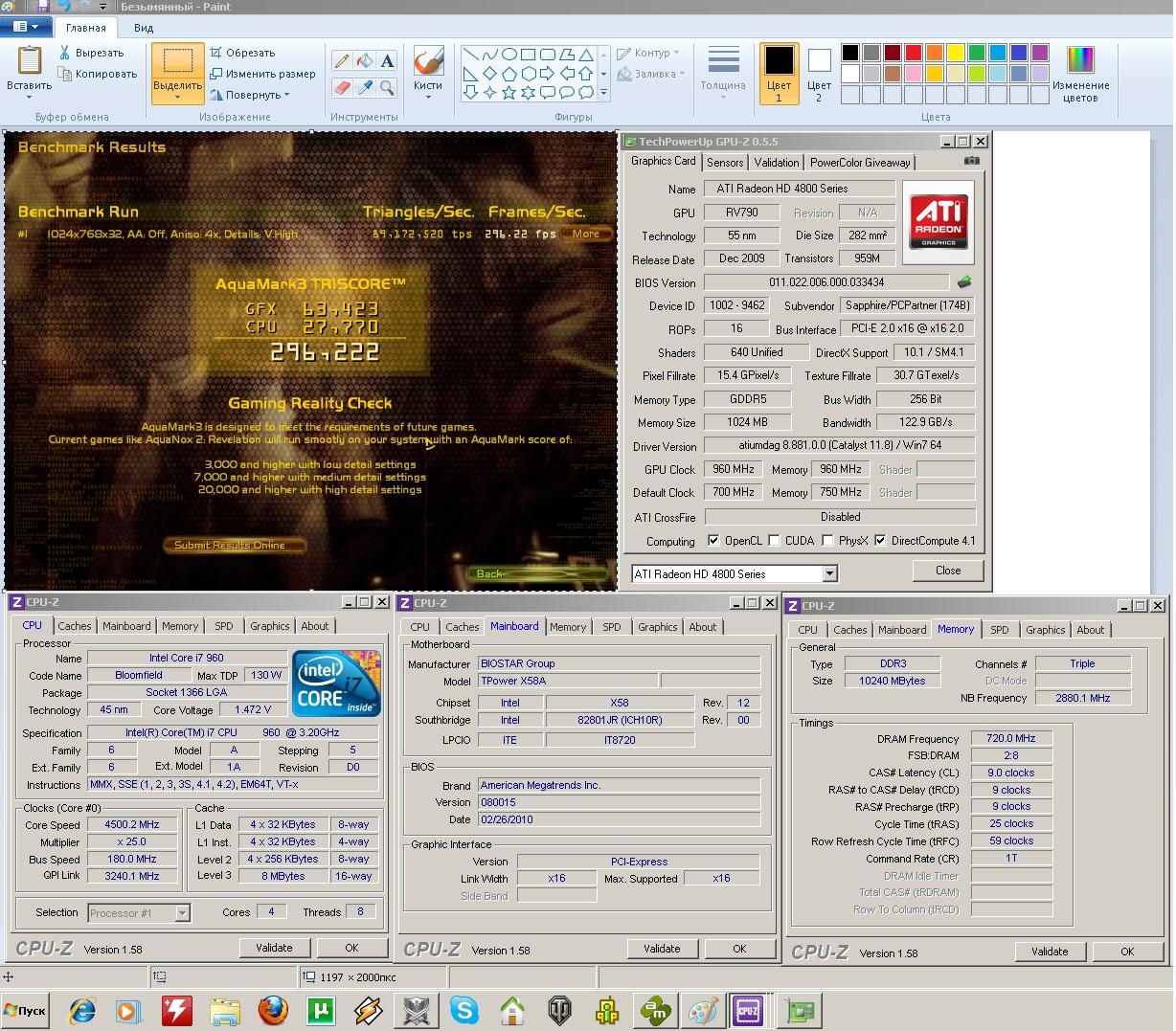The height and width of the screenshot is (1031, 1176).
Task: Expand the shapes gallery more arrow
Action: pos(603,93)
